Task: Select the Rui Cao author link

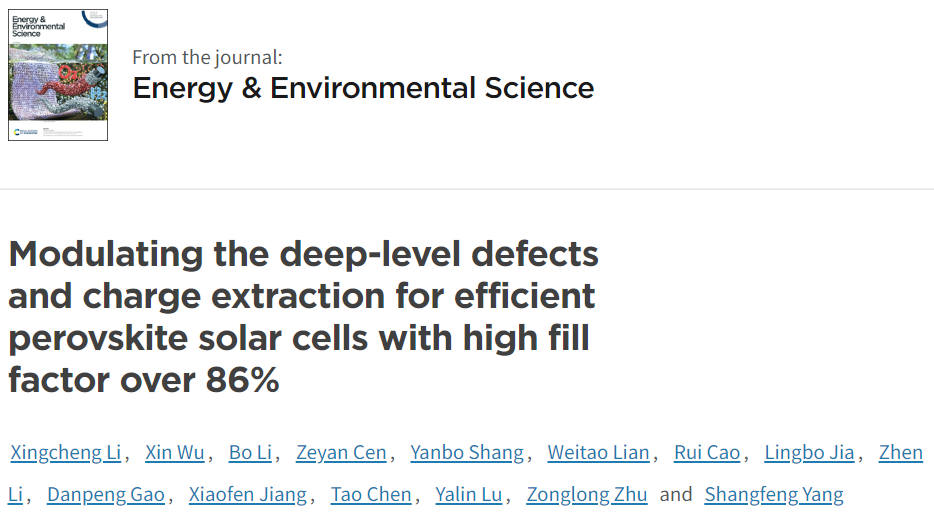Action: (x=707, y=453)
